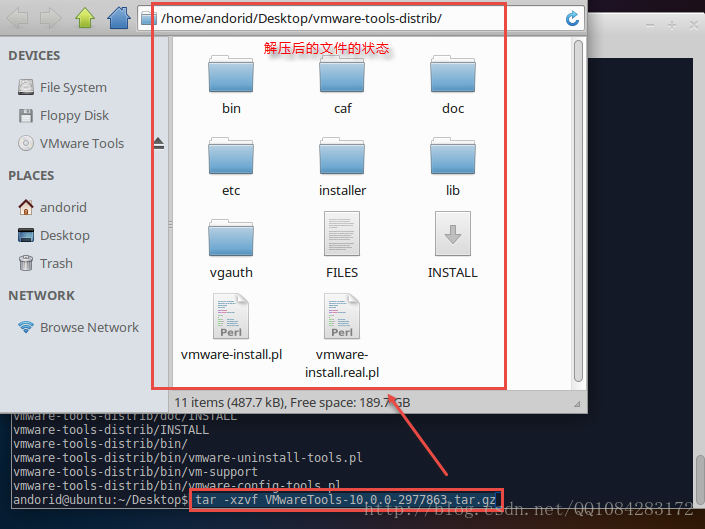Open Desktop place in sidebar
The height and width of the screenshot is (529, 705).
pyautogui.click(x=65, y=235)
